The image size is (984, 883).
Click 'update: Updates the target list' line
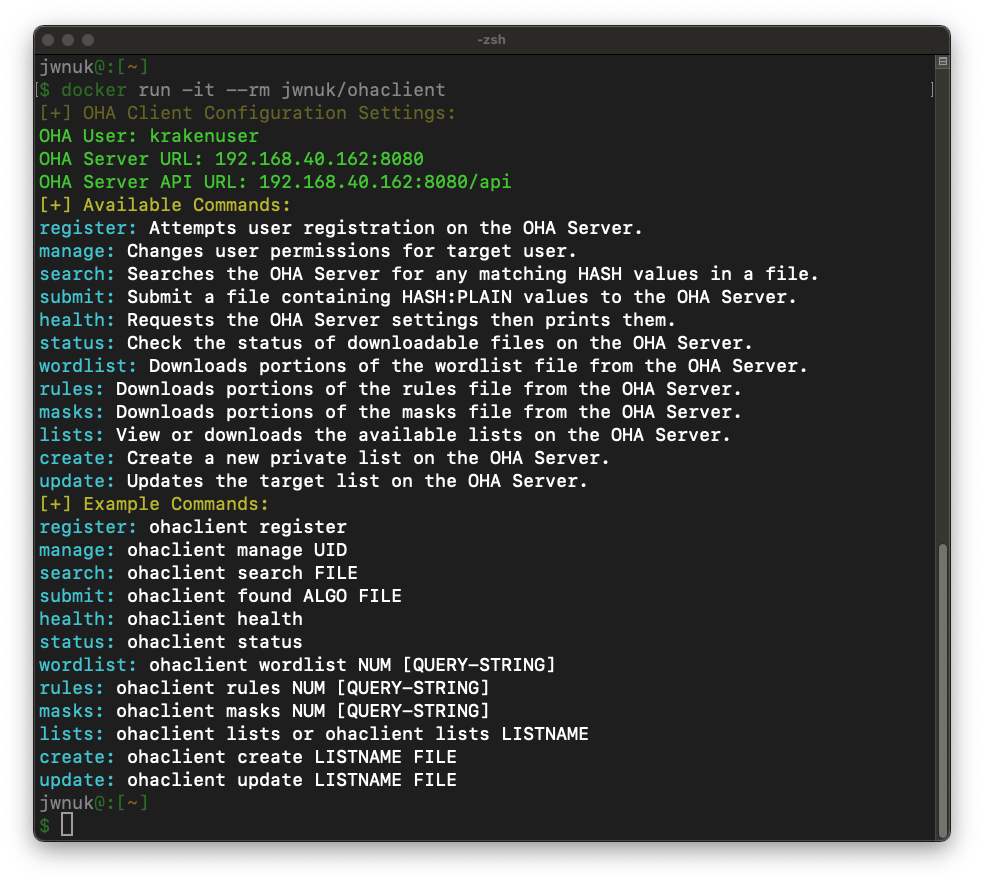[313, 481]
